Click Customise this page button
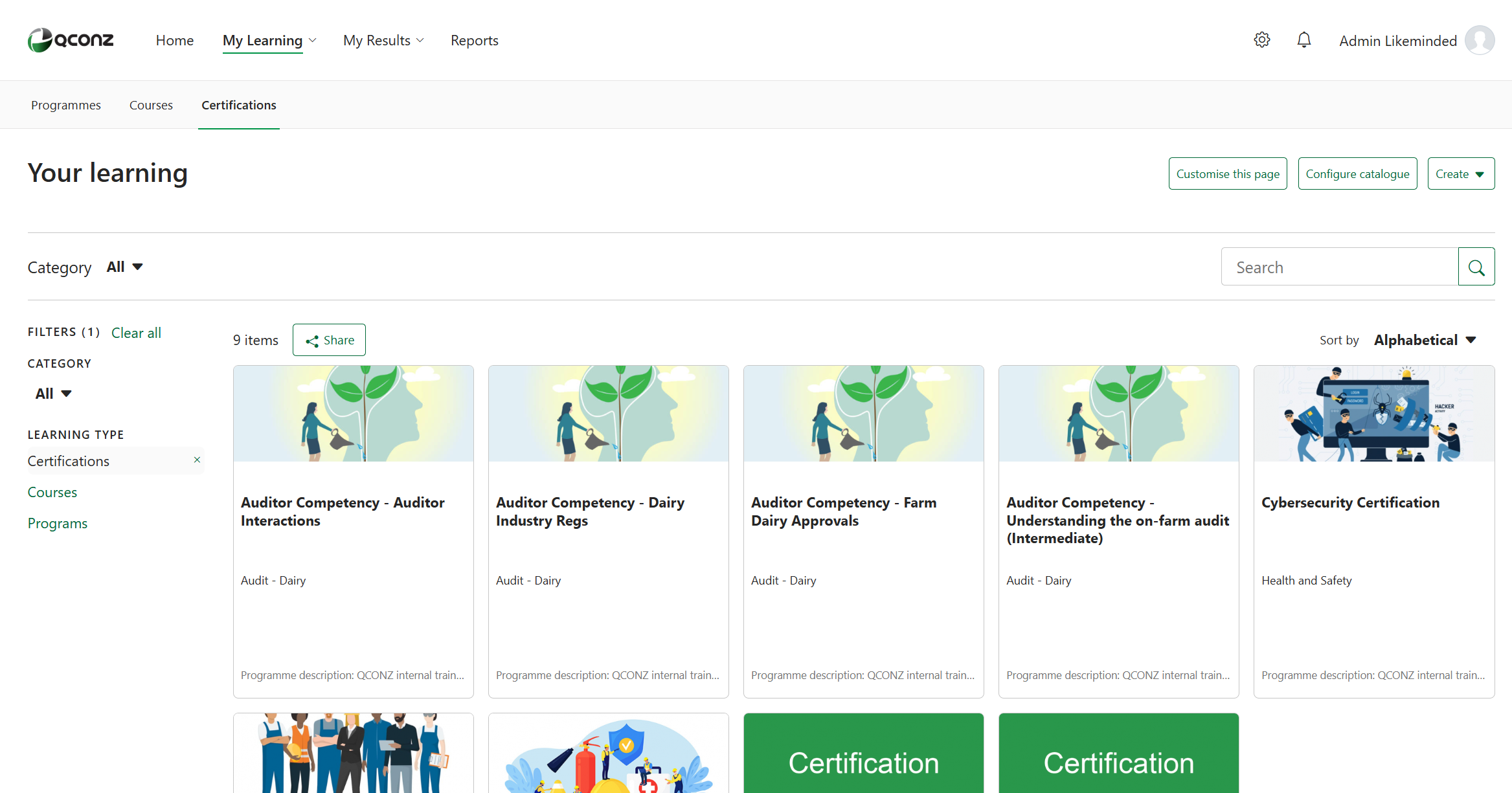The width and height of the screenshot is (1512, 793). [1228, 173]
